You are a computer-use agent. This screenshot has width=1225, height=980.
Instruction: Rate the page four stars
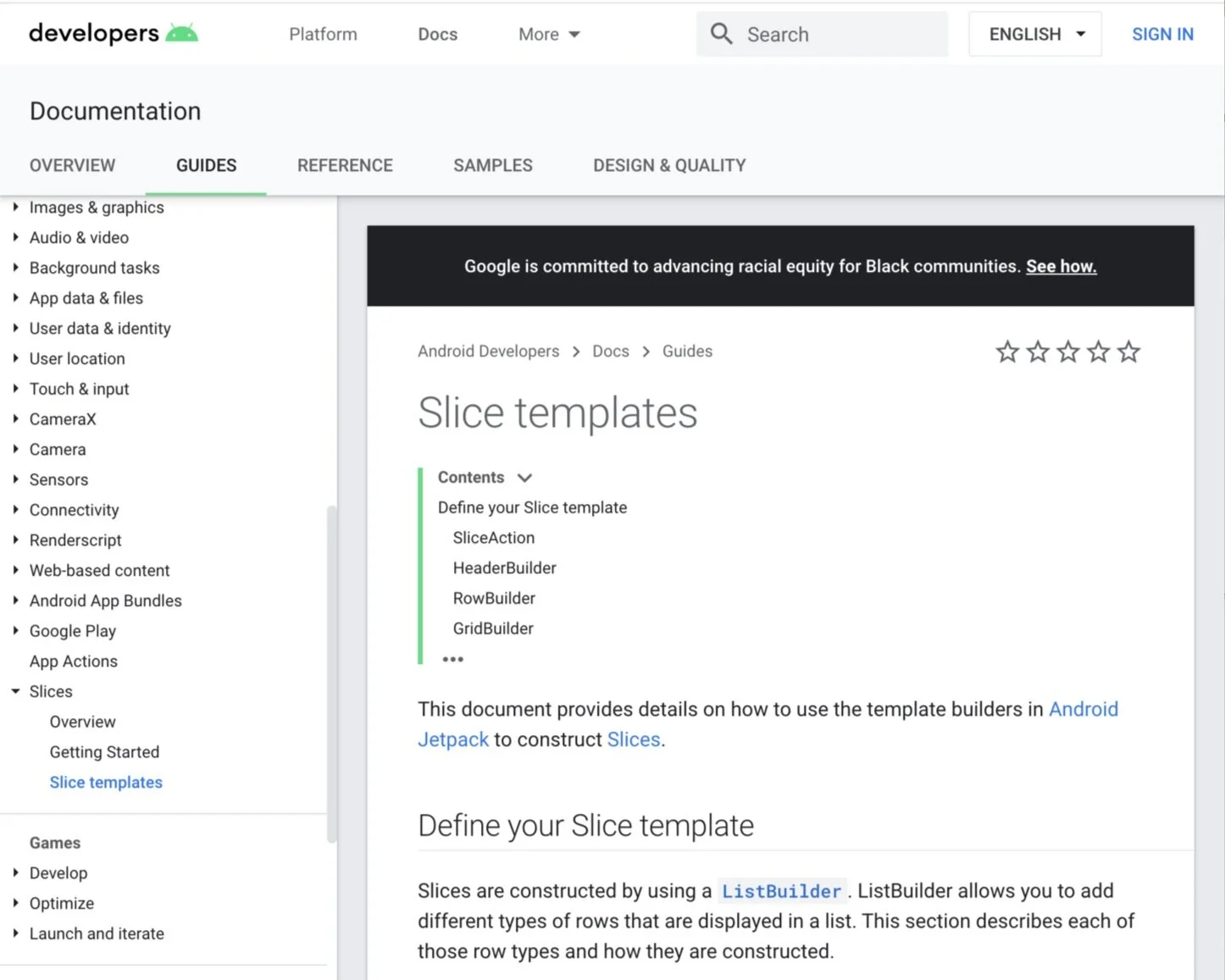coord(1099,352)
